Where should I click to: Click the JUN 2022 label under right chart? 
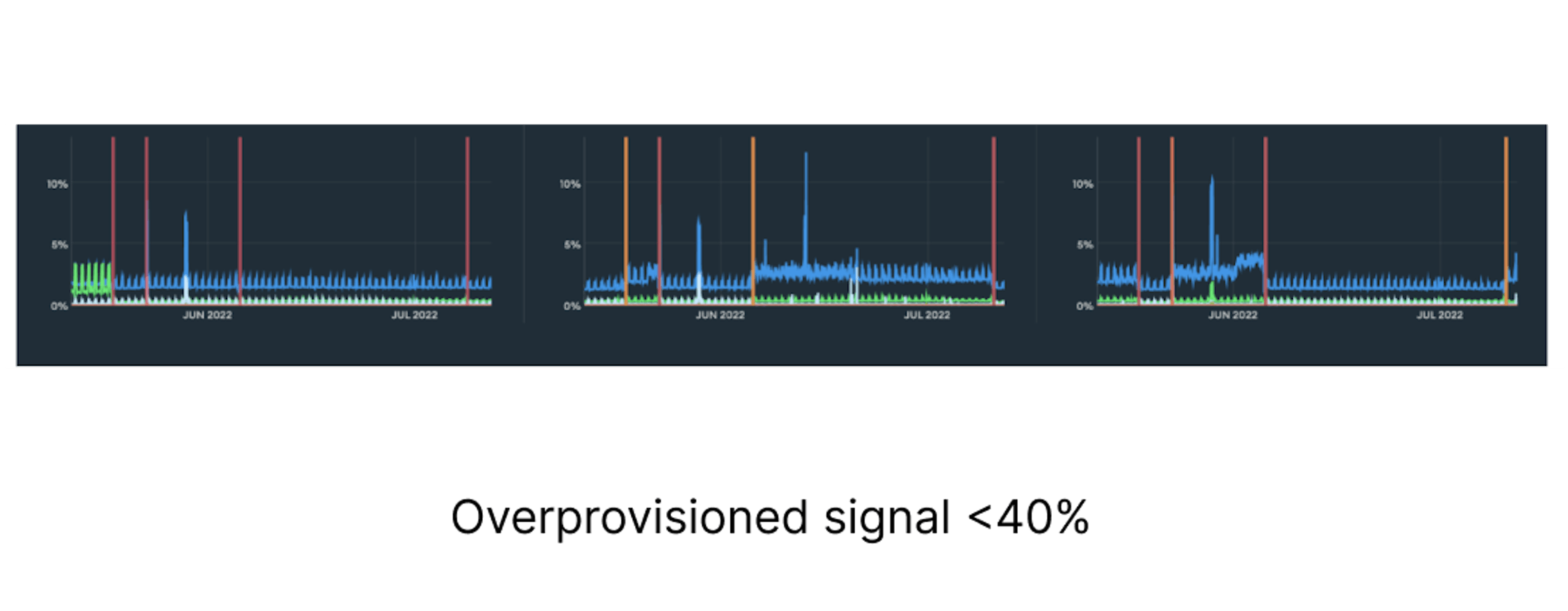(x=1232, y=315)
